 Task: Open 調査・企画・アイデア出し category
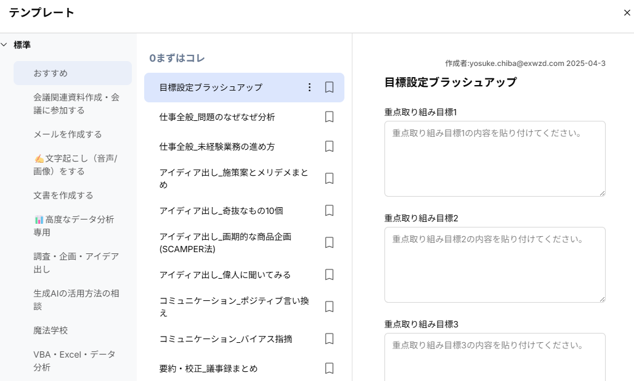tap(76, 262)
